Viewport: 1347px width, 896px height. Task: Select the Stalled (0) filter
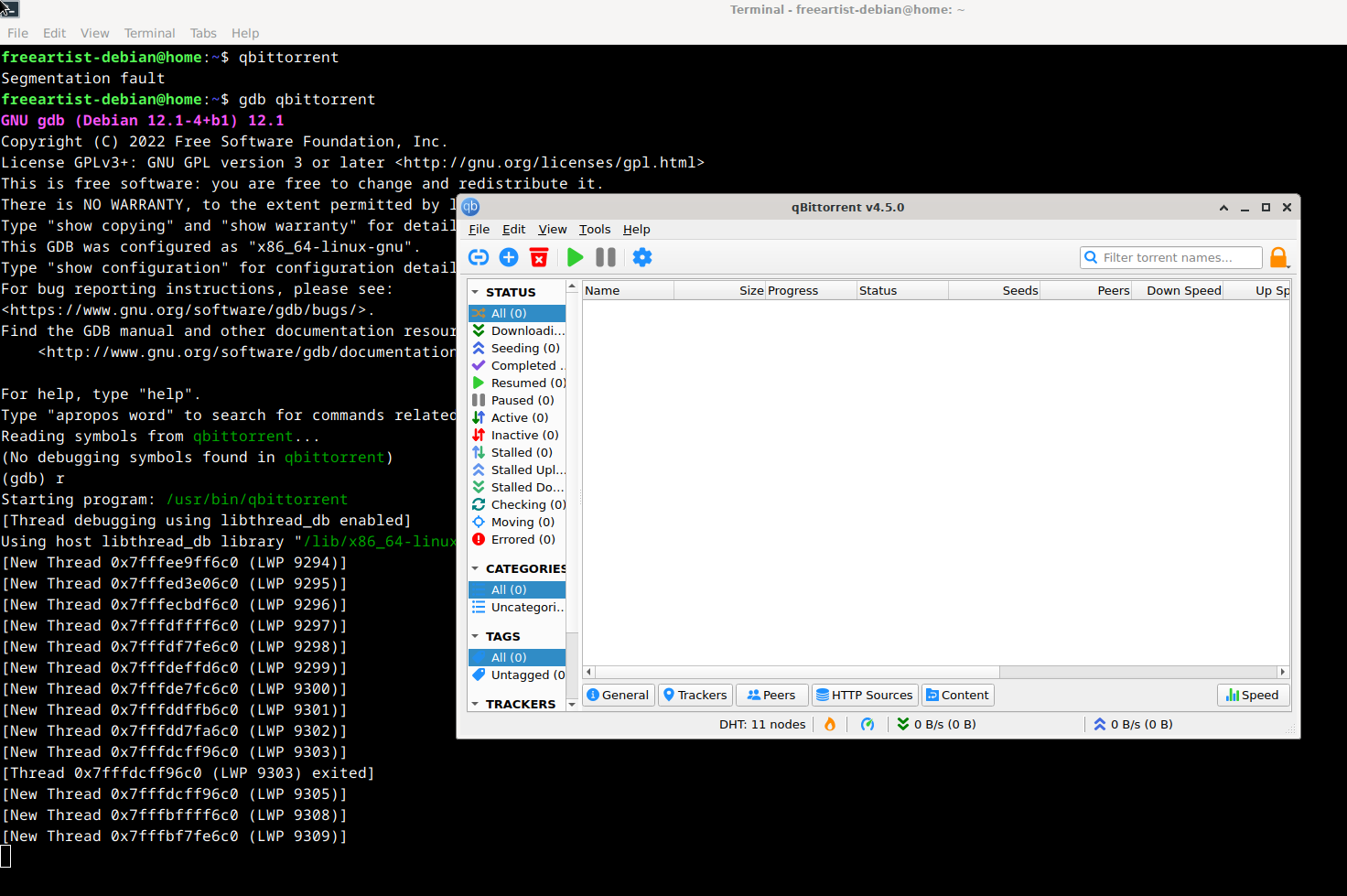pos(517,452)
